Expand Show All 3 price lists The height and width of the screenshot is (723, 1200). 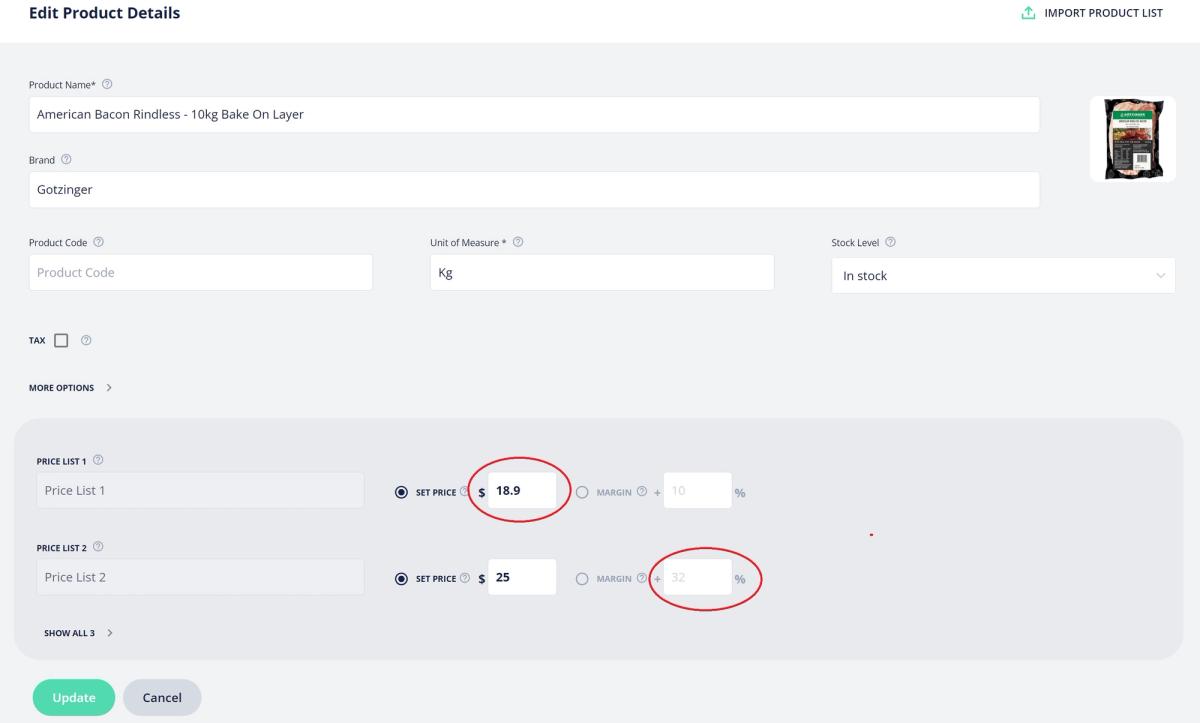click(x=78, y=633)
